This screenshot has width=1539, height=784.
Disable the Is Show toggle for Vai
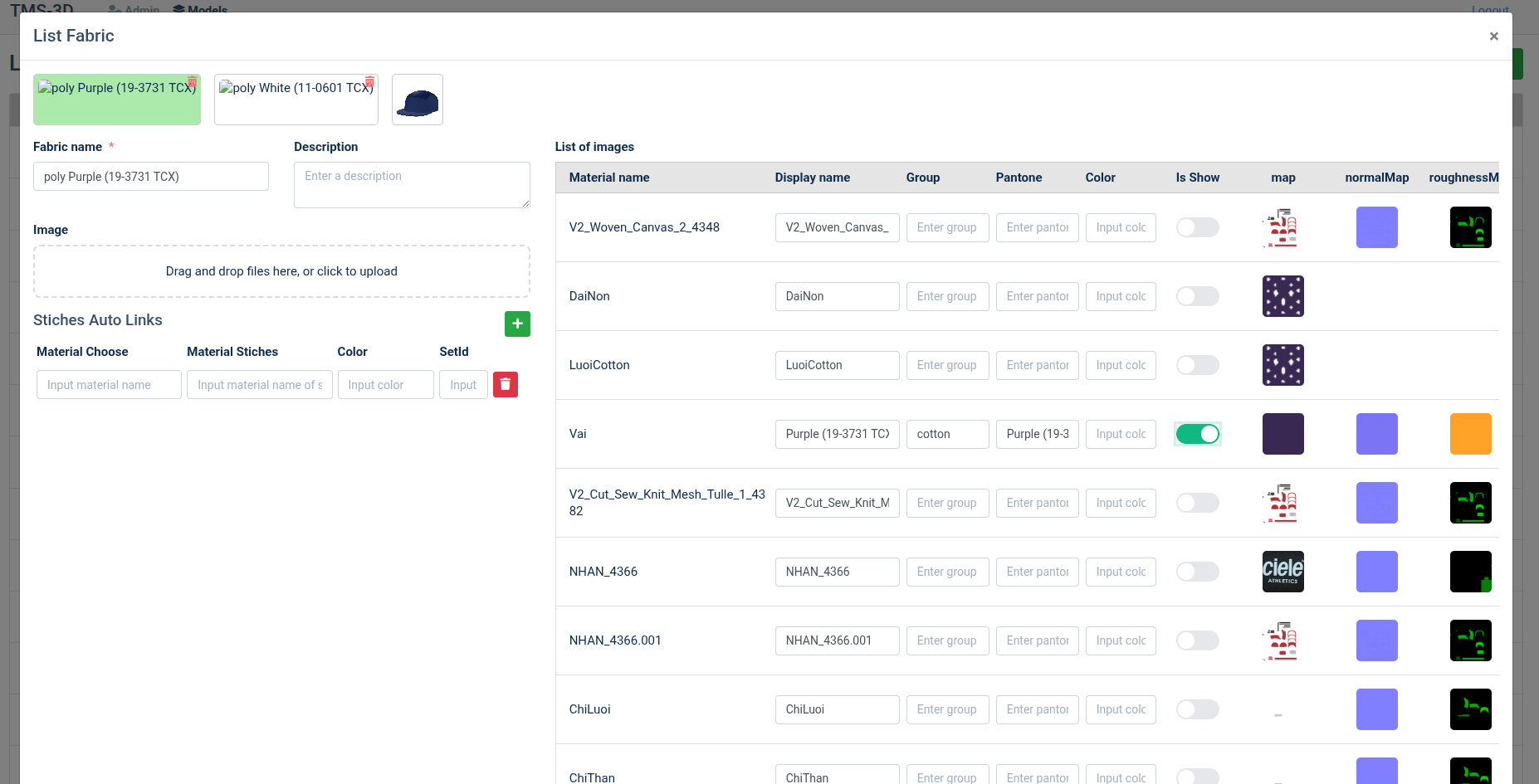click(1197, 434)
